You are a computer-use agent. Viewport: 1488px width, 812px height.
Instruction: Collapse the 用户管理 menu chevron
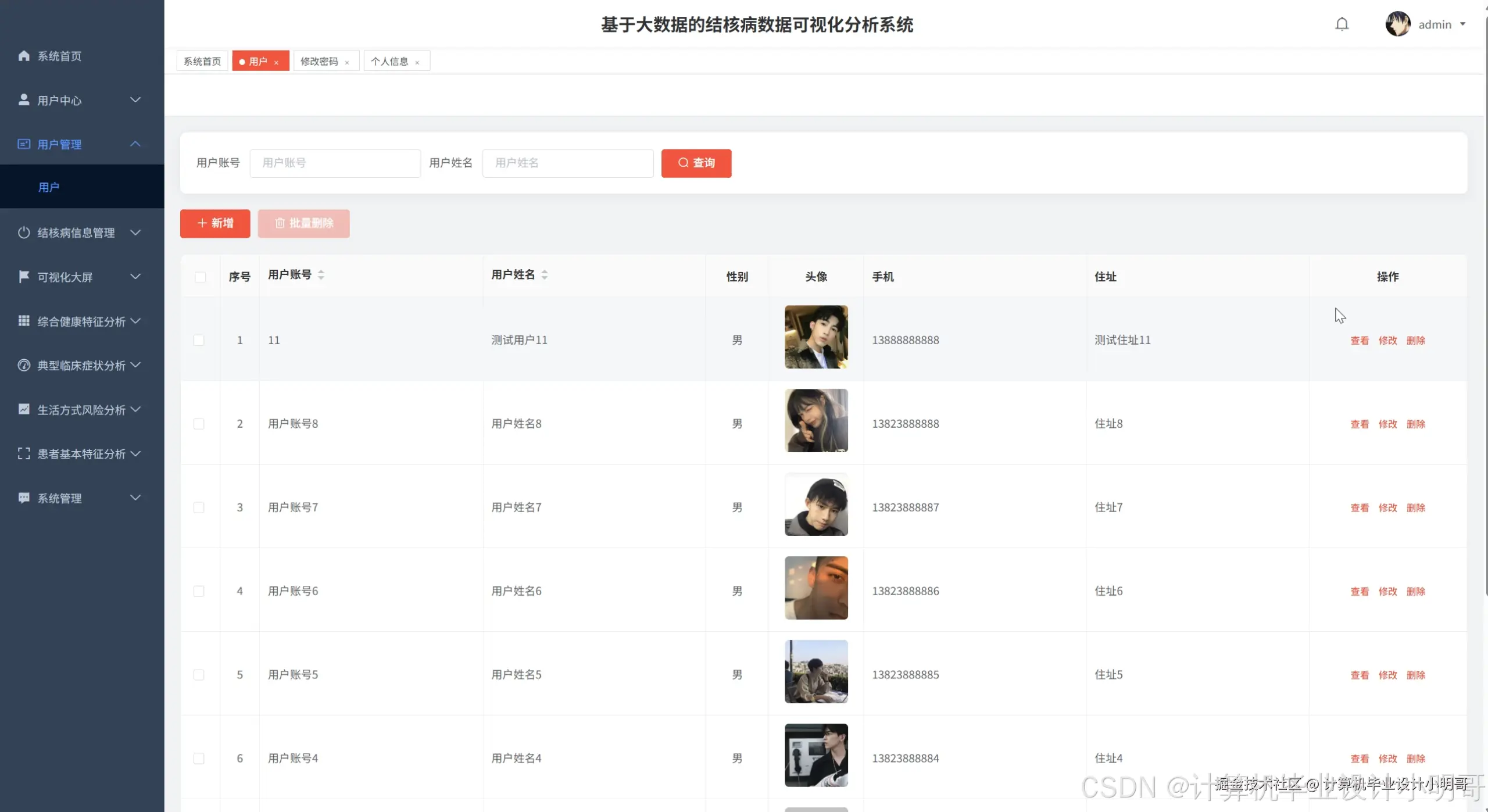coord(135,144)
